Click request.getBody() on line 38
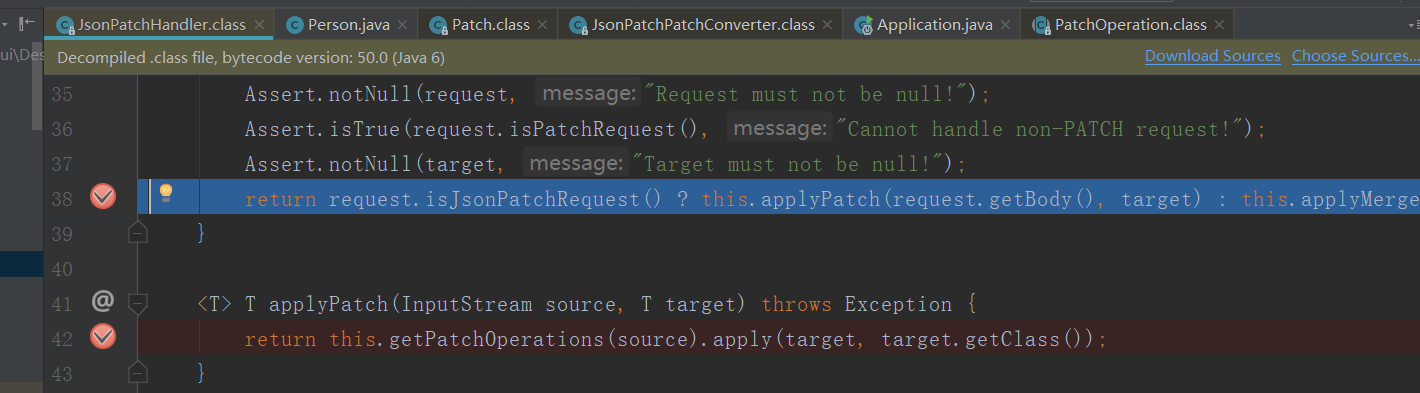The width and height of the screenshot is (1420, 393). [x=997, y=199]
